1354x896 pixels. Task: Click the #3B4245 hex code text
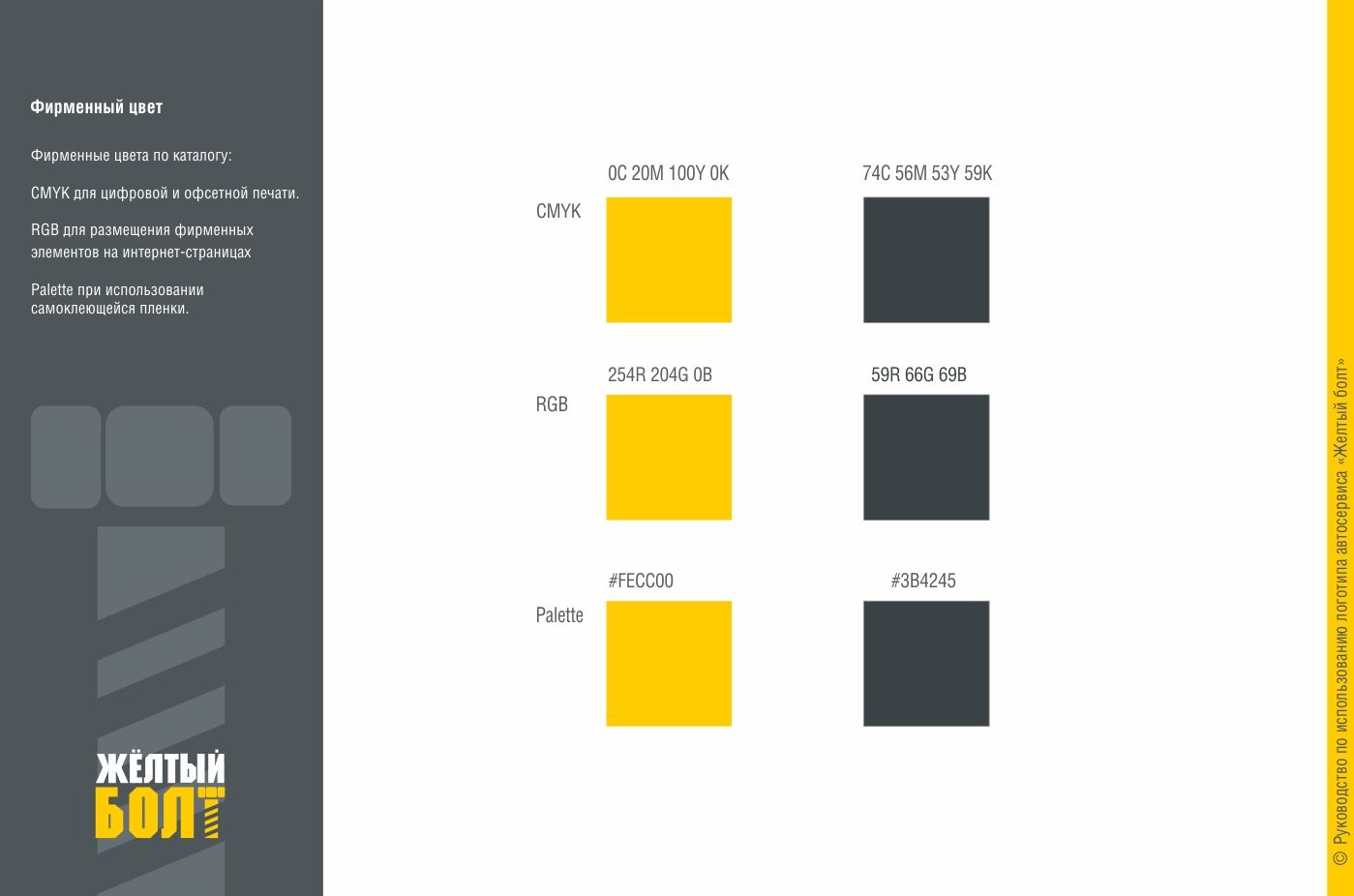[x=923, y=581]
